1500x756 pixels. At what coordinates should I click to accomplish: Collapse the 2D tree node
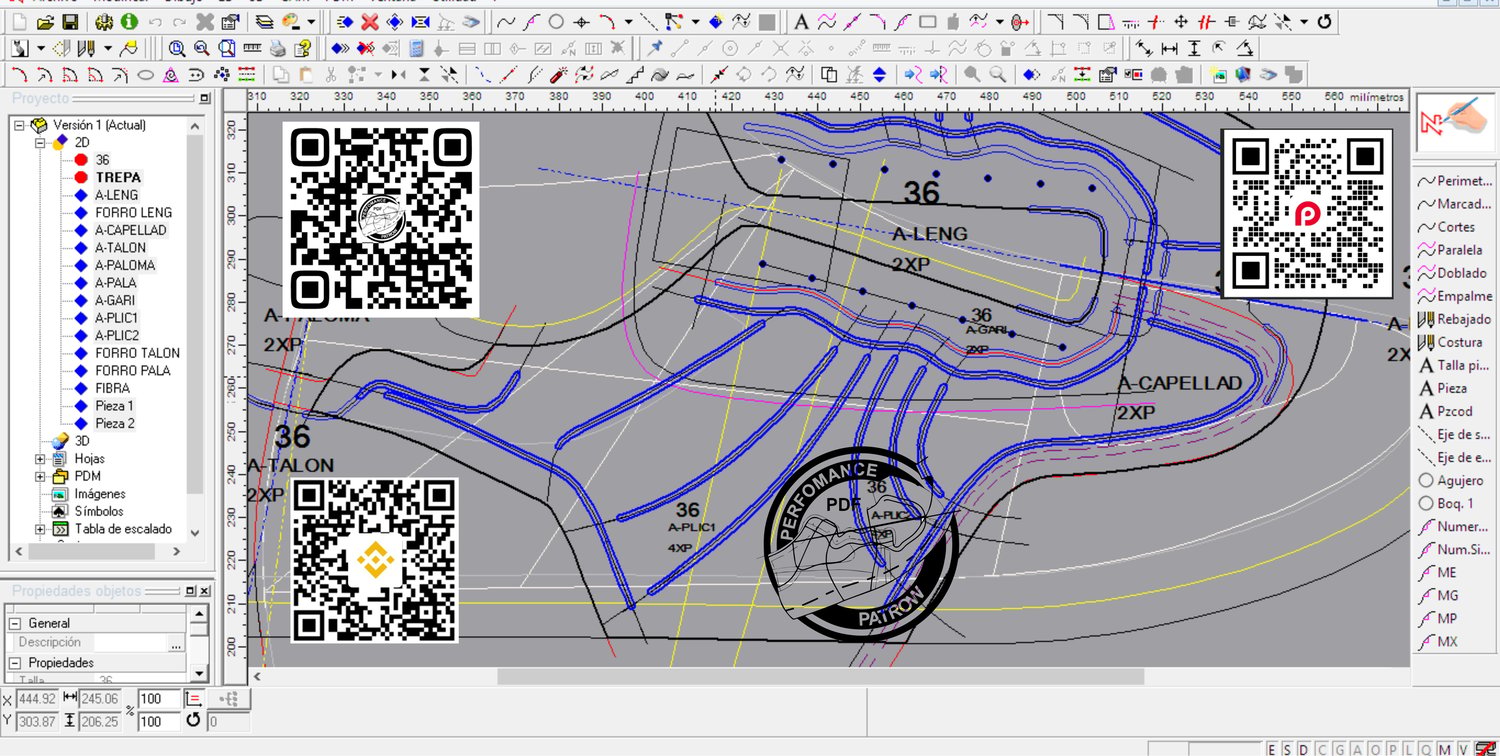(41, 143)
